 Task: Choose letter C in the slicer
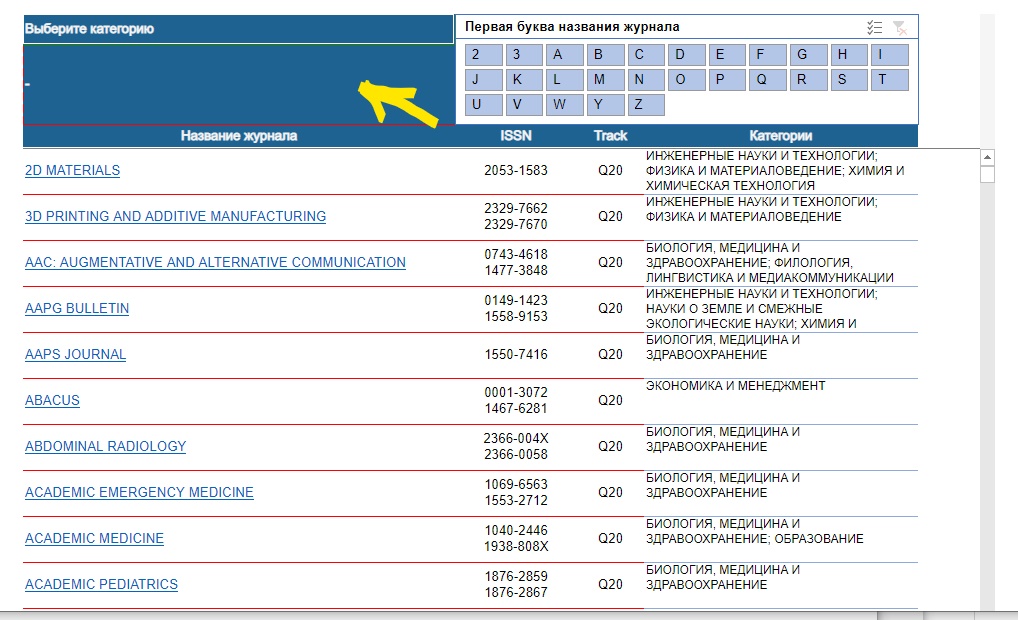(x=645, y=55)
